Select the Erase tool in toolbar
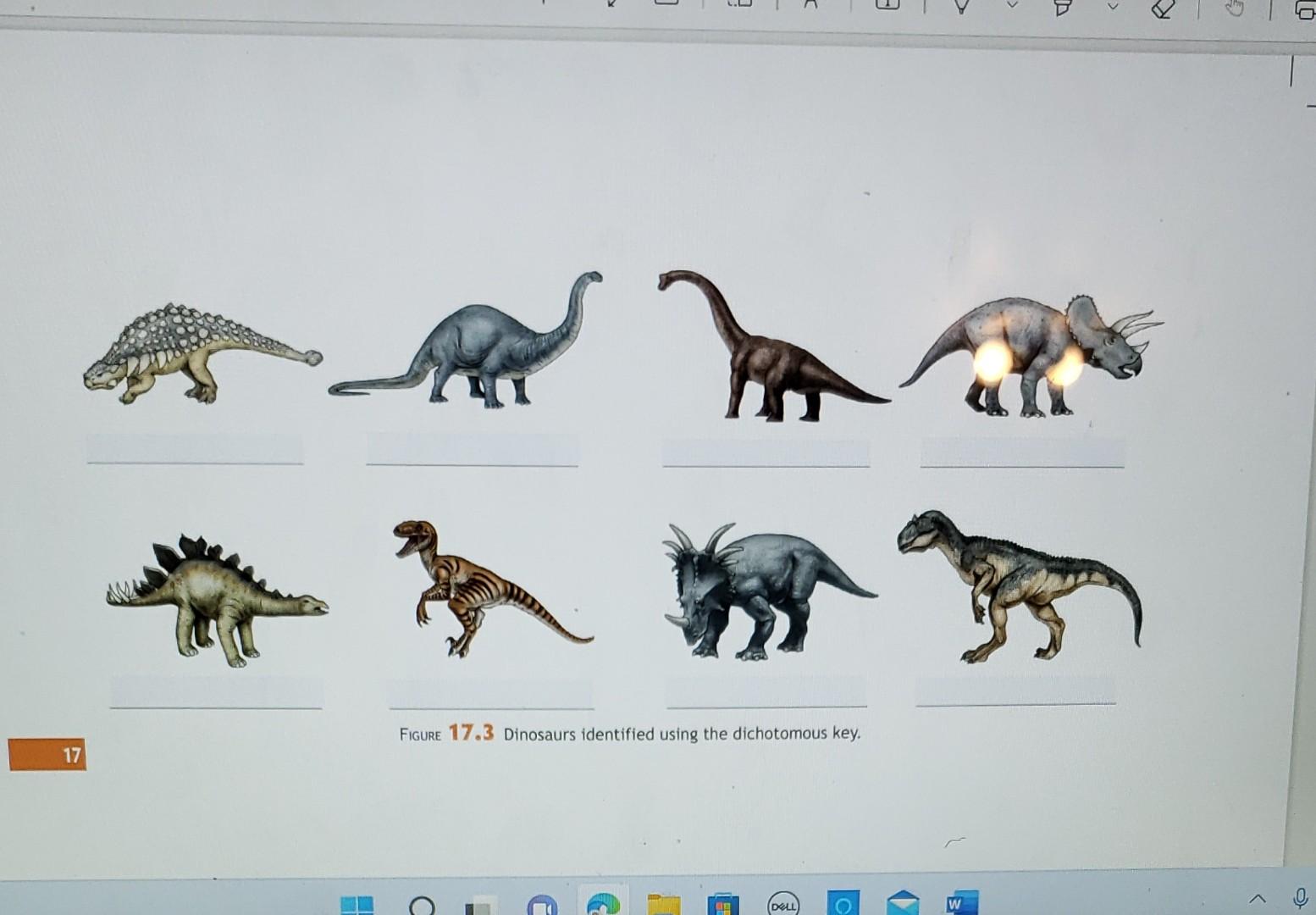The width and height of the screenshot is (1316, 915). pos(1164,8)
